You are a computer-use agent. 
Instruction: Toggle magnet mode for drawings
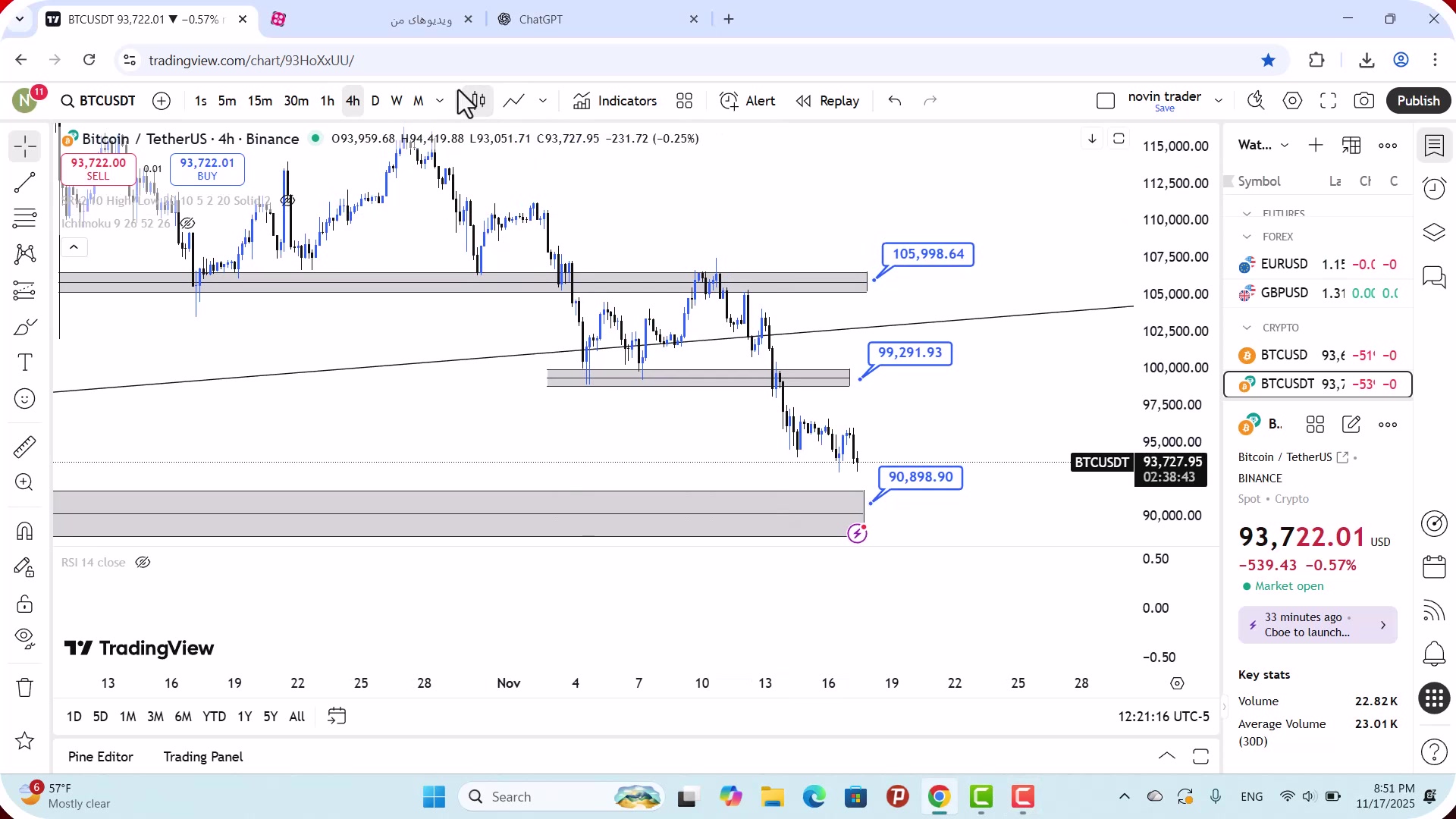[x=25, y=531]
